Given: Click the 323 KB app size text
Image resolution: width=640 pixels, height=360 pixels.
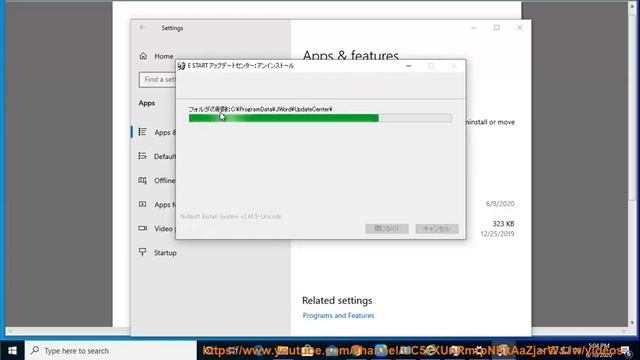Looking at the screenshot, I should tap(503, 224).
